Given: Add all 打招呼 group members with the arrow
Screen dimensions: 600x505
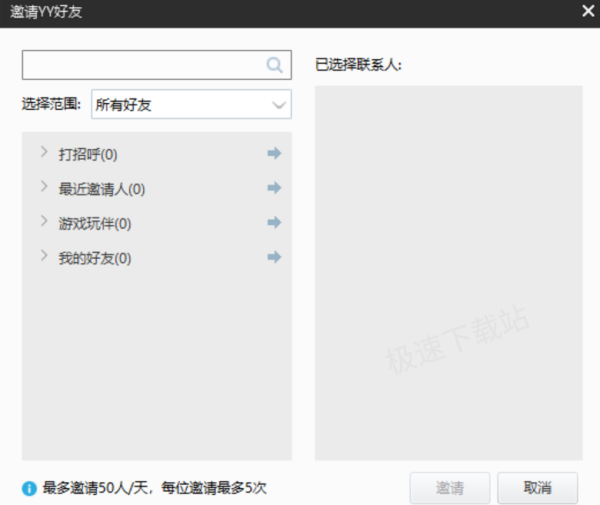Looking at the screenshot, I should pos(274,153).
